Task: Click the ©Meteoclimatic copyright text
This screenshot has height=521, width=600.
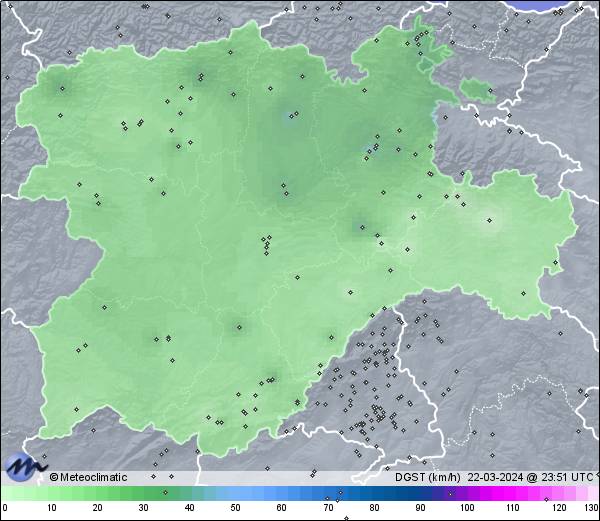Action: pyautogui.click(x=88, y=477)
